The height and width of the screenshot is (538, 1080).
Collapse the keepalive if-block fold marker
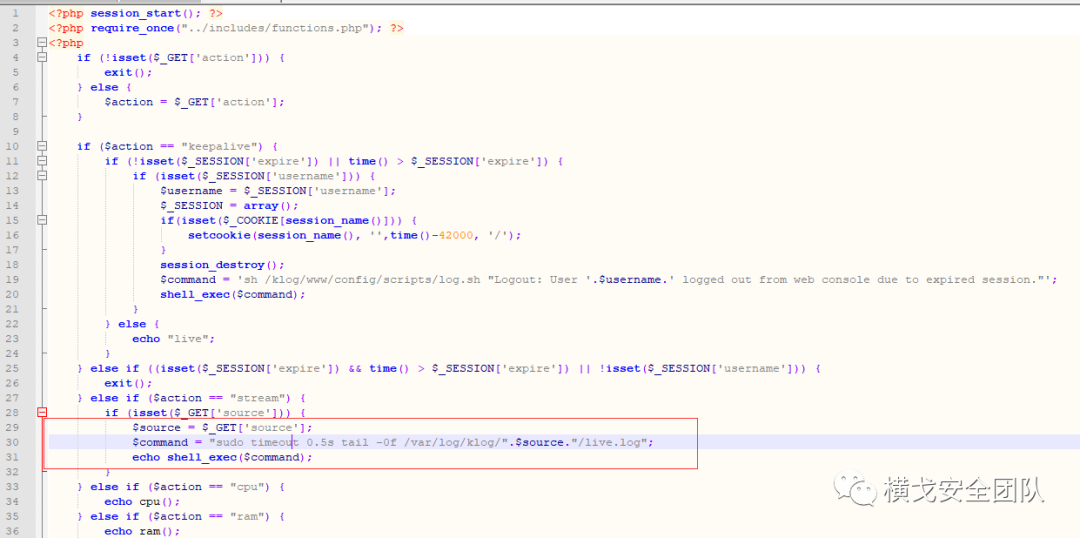click(x=42, y=146)
